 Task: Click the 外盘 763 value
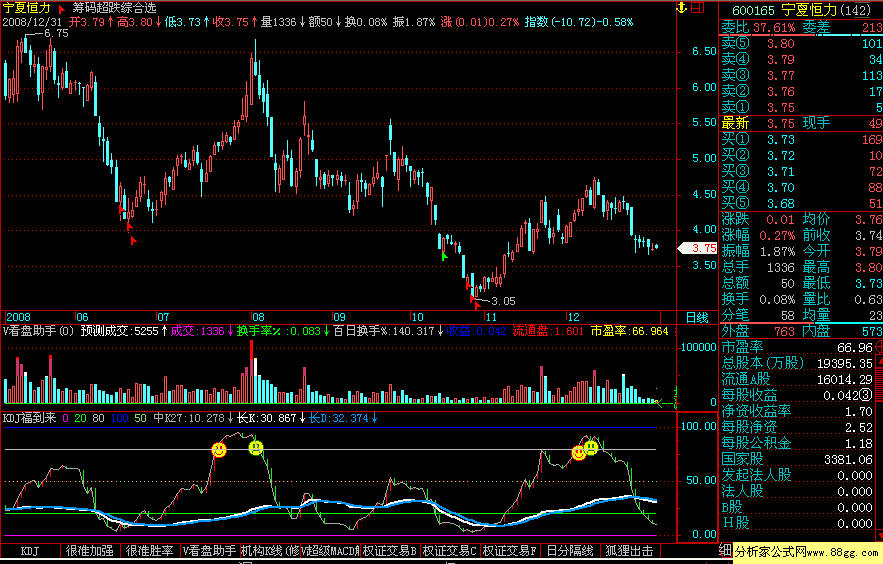783,332
